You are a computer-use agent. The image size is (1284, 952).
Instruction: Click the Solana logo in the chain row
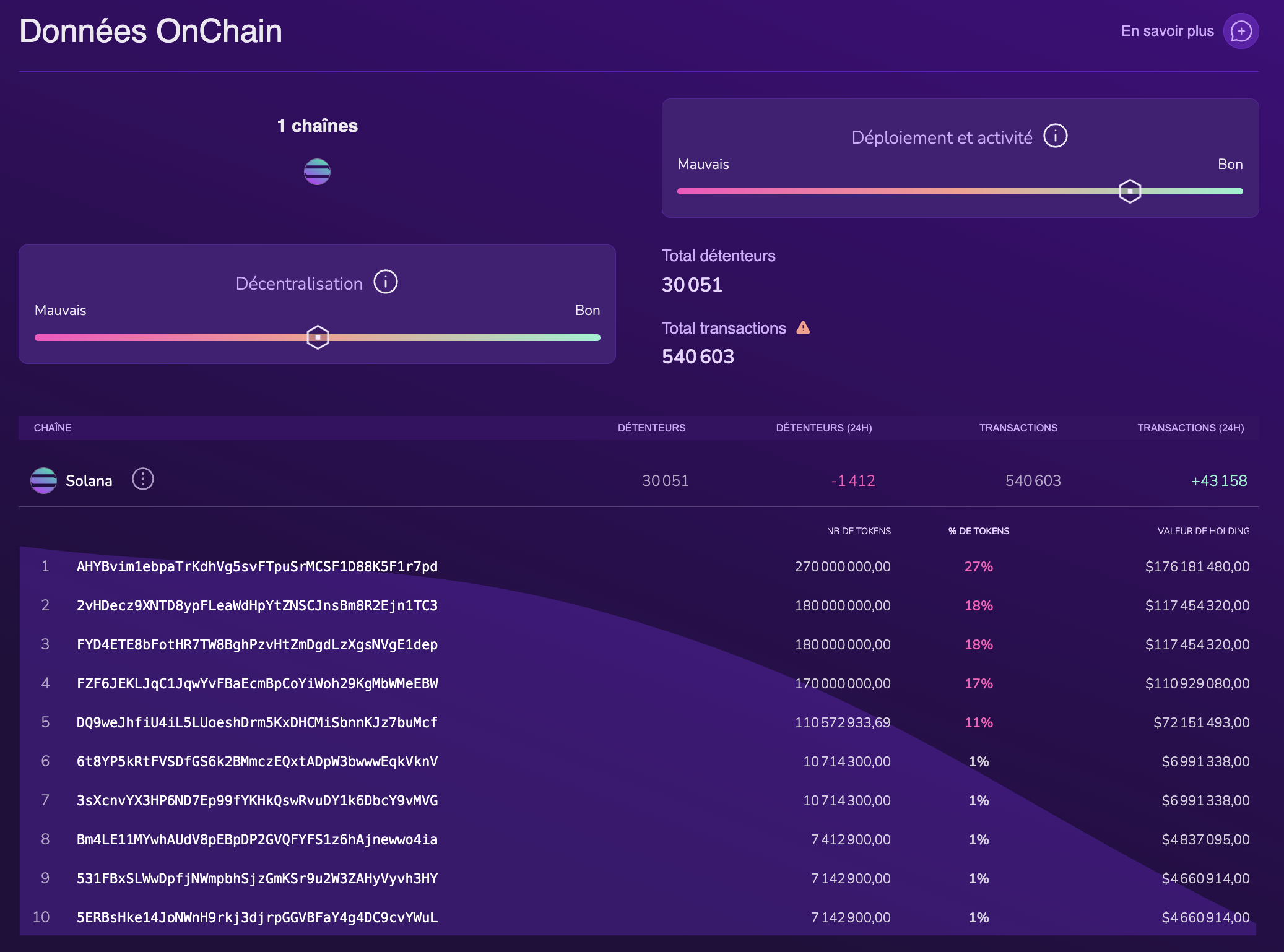[x=43, y=480]
